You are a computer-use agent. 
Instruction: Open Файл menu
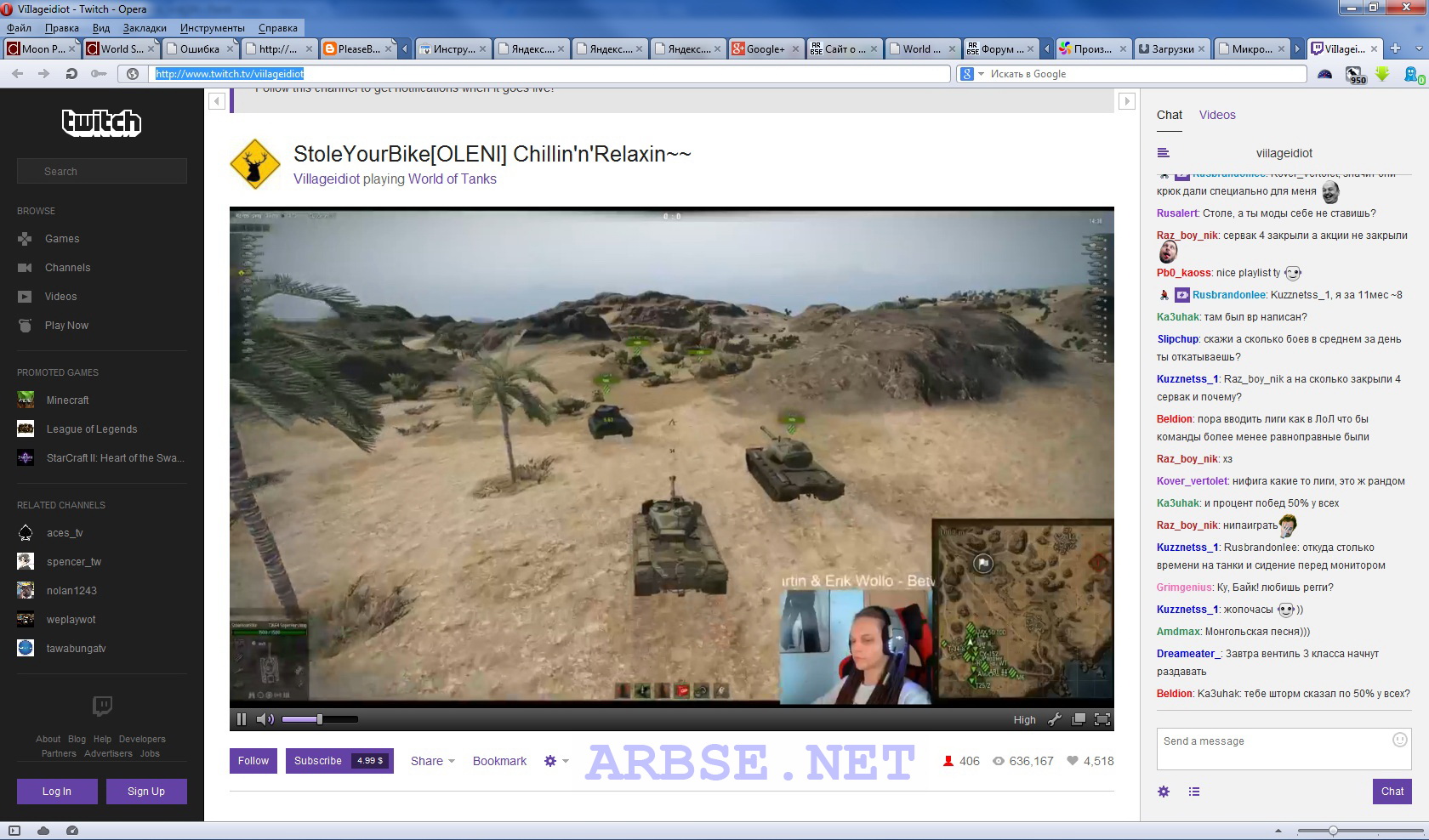tap(19, 28)
